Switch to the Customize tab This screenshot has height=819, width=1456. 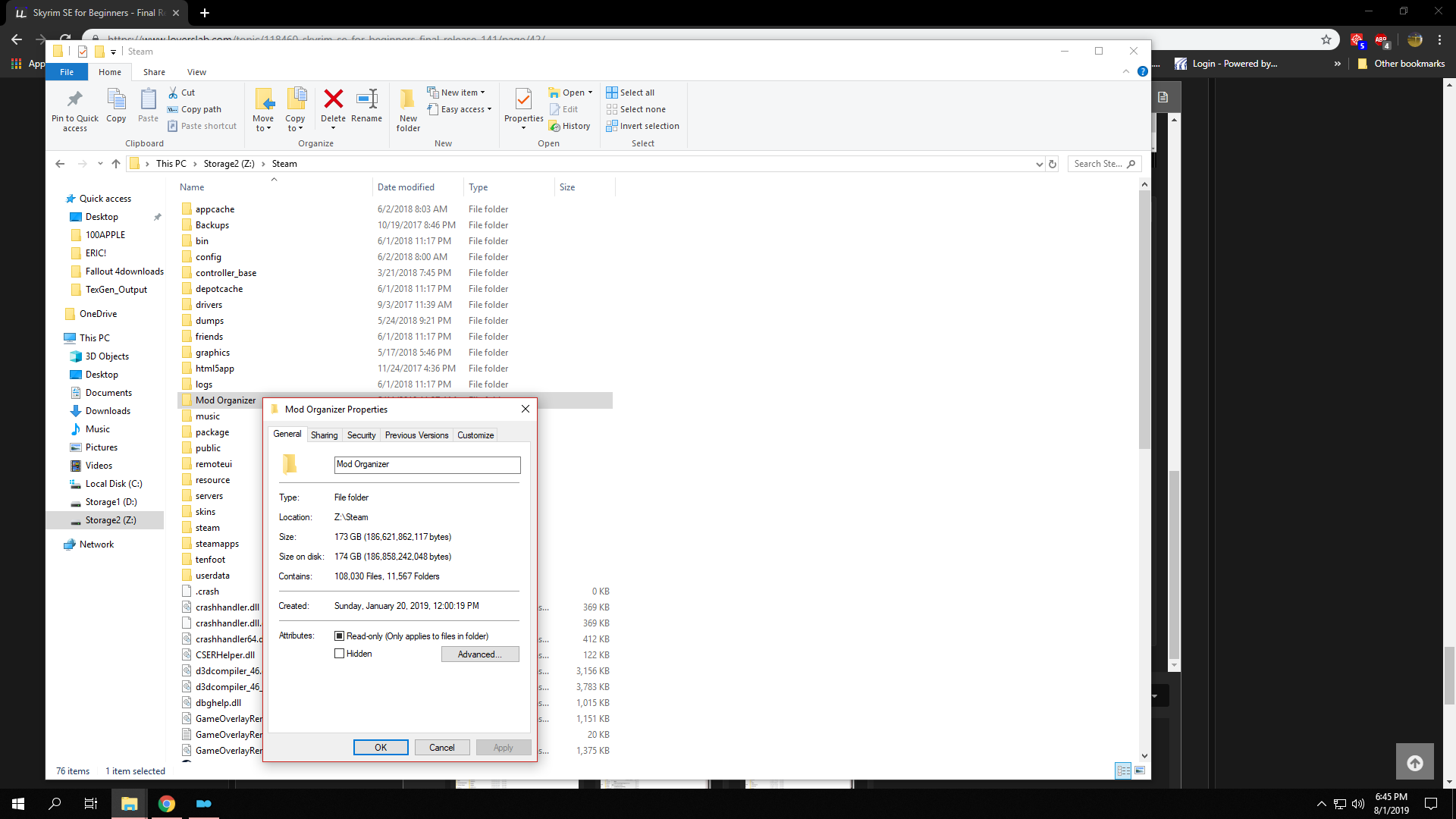pos(475,435)
